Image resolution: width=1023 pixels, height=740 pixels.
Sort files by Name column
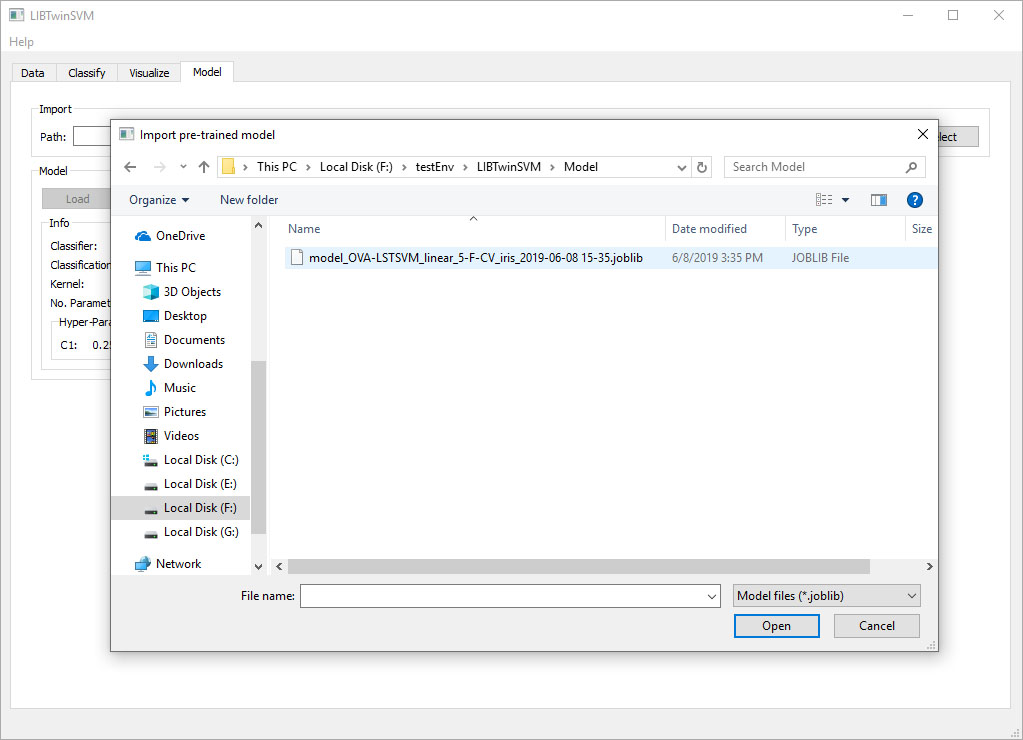[304, 229]
